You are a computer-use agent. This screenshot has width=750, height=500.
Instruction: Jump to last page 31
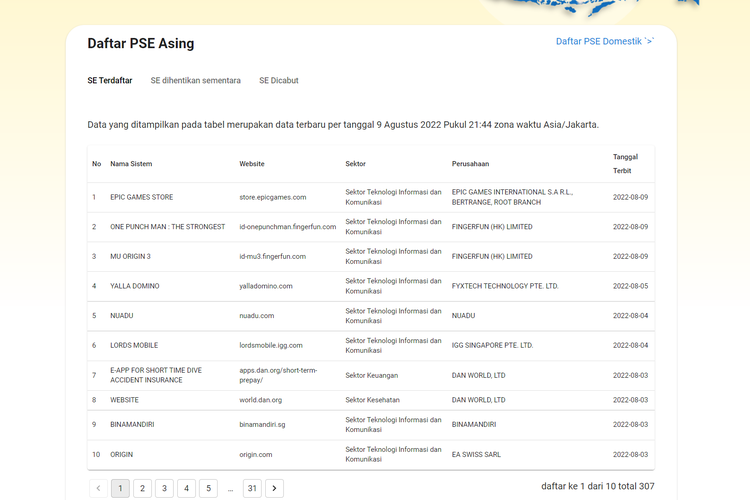pyautogui.click(x=253, y=488)
